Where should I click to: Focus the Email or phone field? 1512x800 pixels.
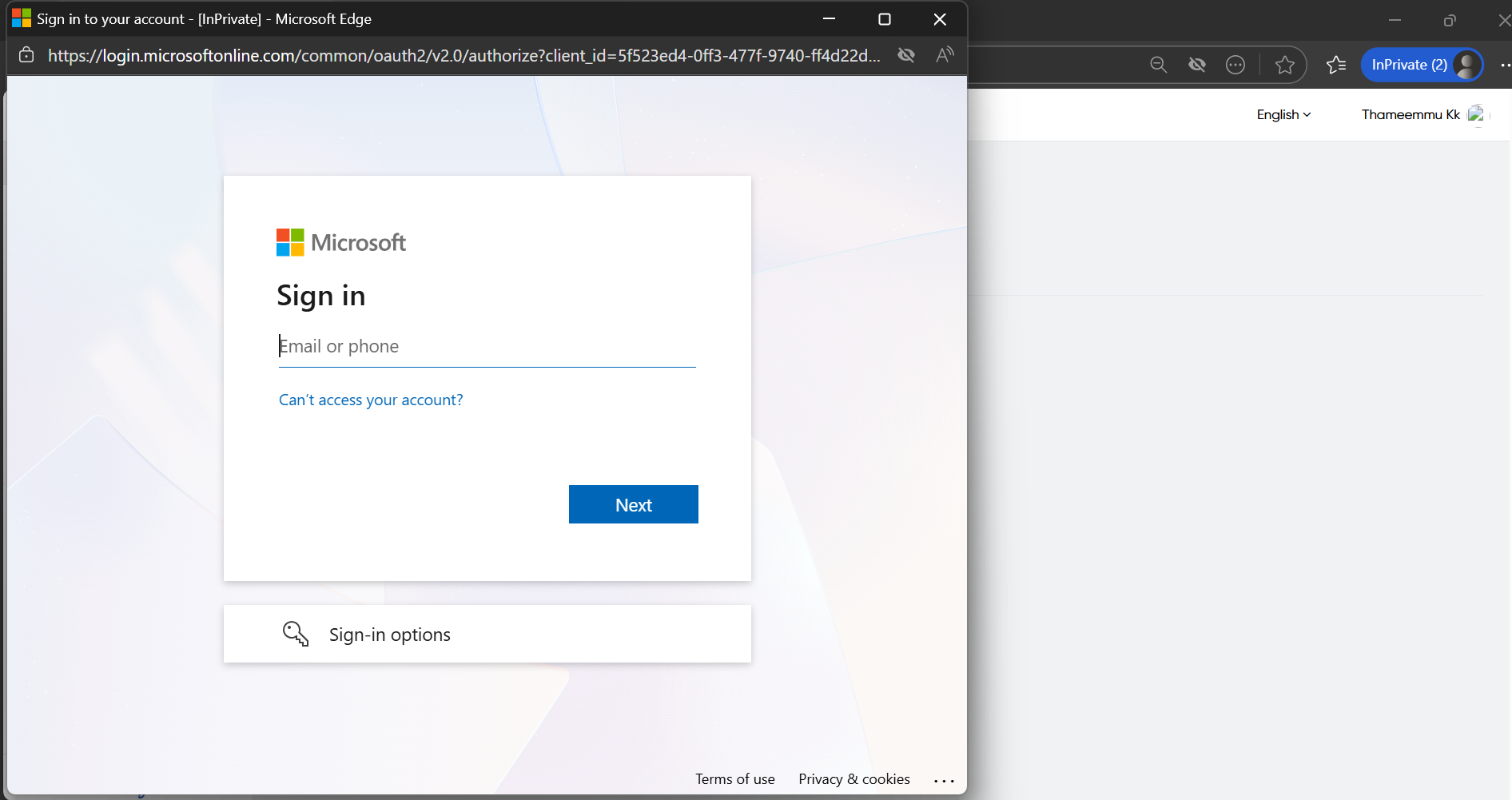[x=487, y=347]
